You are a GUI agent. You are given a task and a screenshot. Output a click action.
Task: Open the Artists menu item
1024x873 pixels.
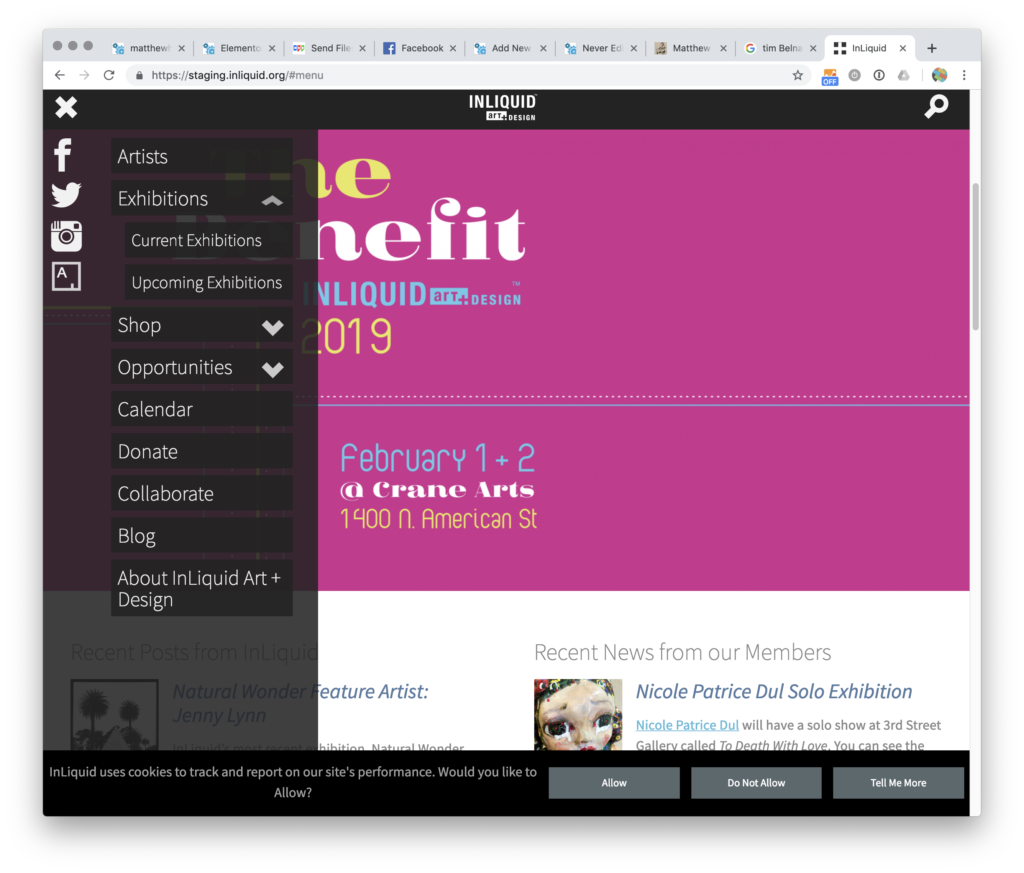pyautogui.click(x=201, y=157)
